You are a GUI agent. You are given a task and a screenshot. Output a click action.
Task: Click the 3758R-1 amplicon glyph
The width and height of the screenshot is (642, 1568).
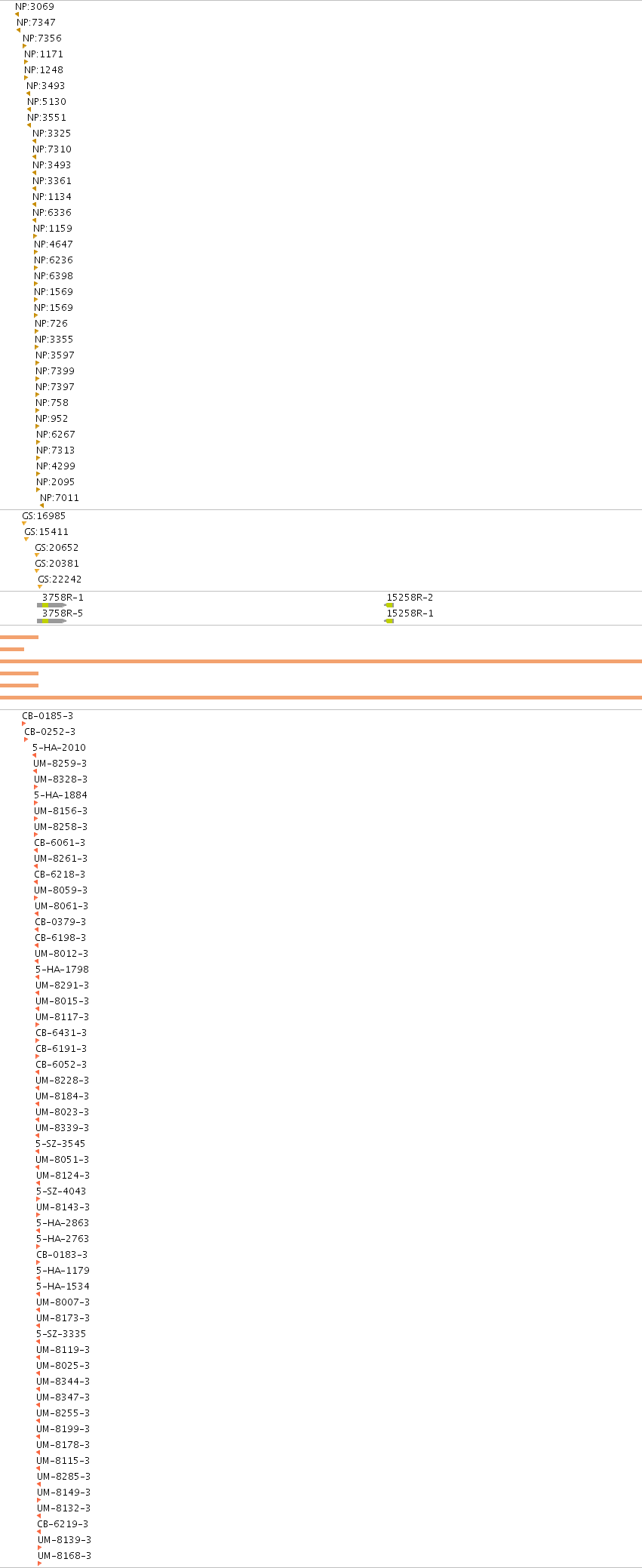pyautogui.click(x=51, y=605)
